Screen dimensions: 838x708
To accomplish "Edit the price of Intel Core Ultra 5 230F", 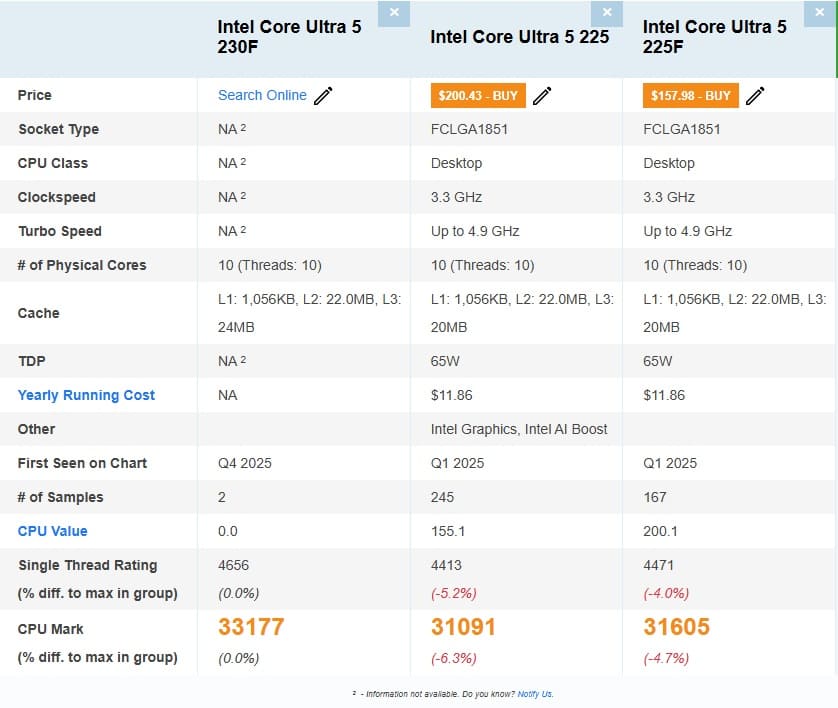I will click(x=322, y=94).
